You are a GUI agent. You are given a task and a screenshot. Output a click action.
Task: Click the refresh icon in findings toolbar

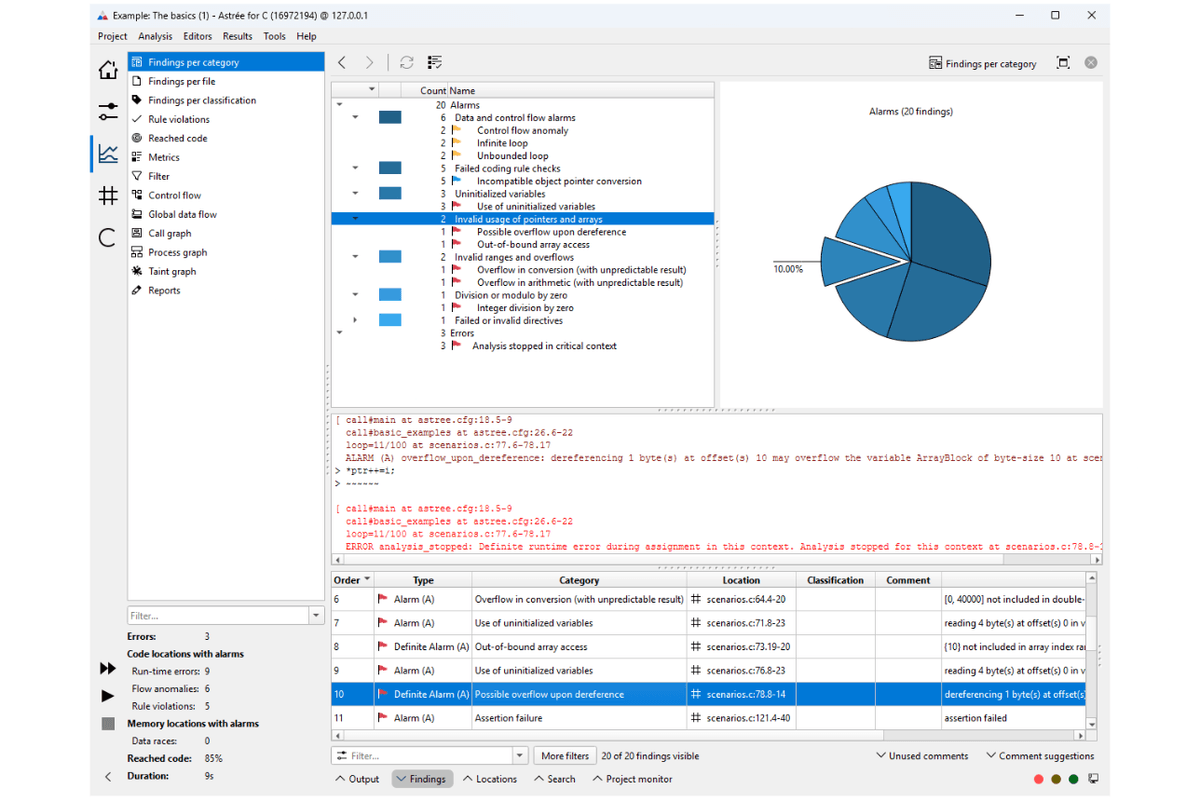point(406,63)
